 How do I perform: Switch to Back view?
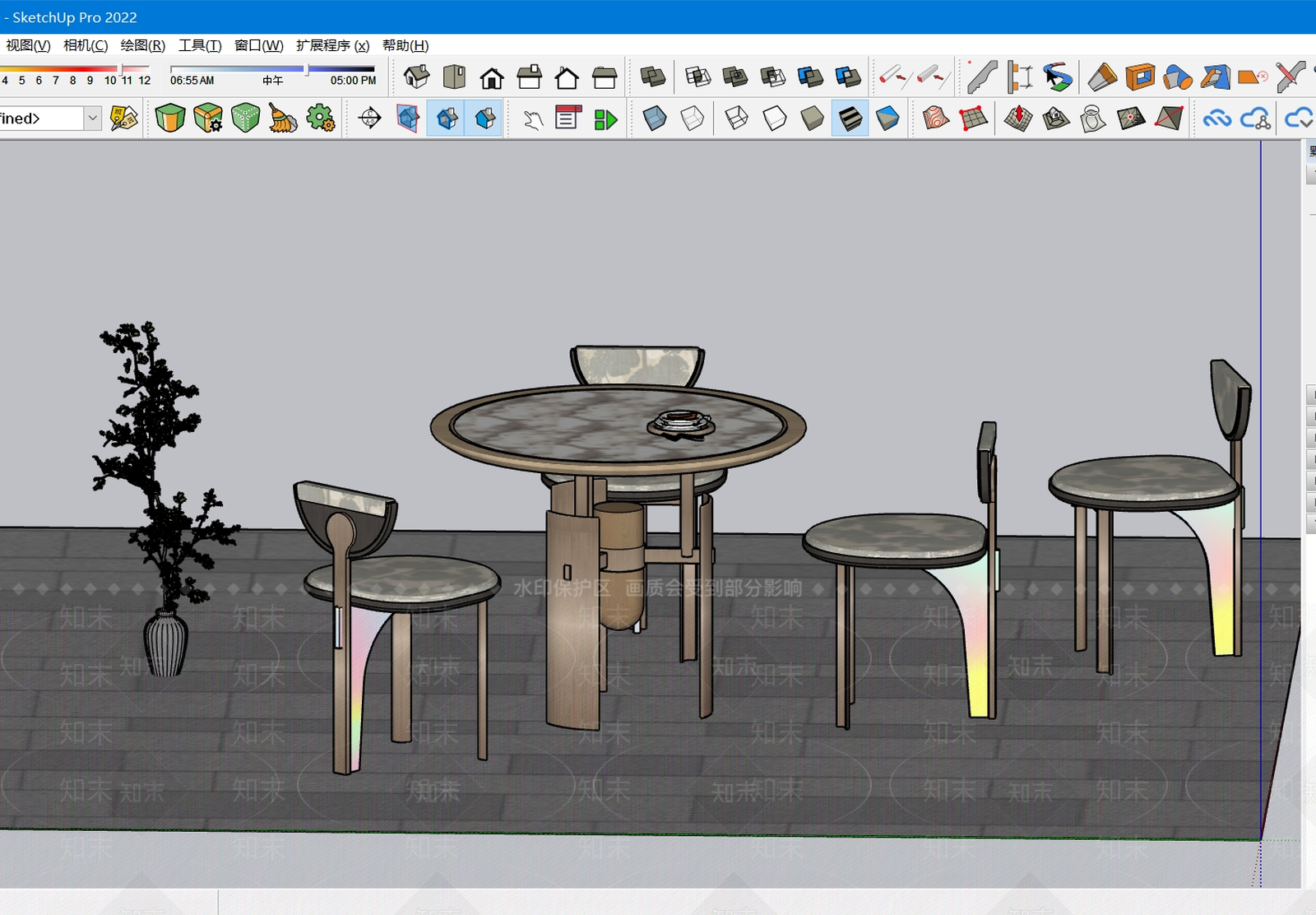click(567, 77)
